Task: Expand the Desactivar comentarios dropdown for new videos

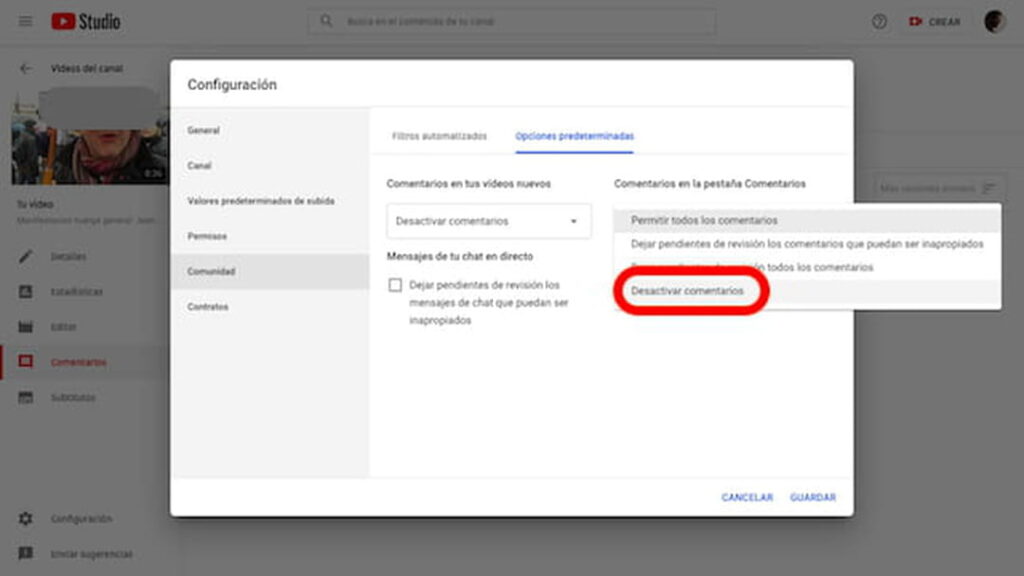Action: coord(488,221)
